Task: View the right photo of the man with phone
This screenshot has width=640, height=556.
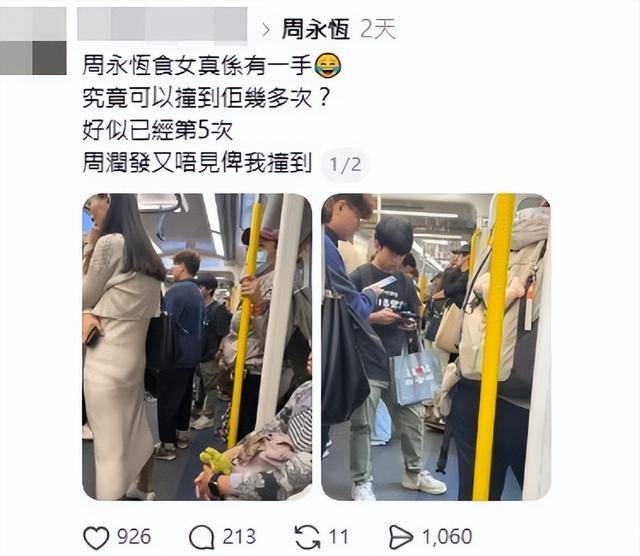Action: pyautogui.click(x=436, y=347)
